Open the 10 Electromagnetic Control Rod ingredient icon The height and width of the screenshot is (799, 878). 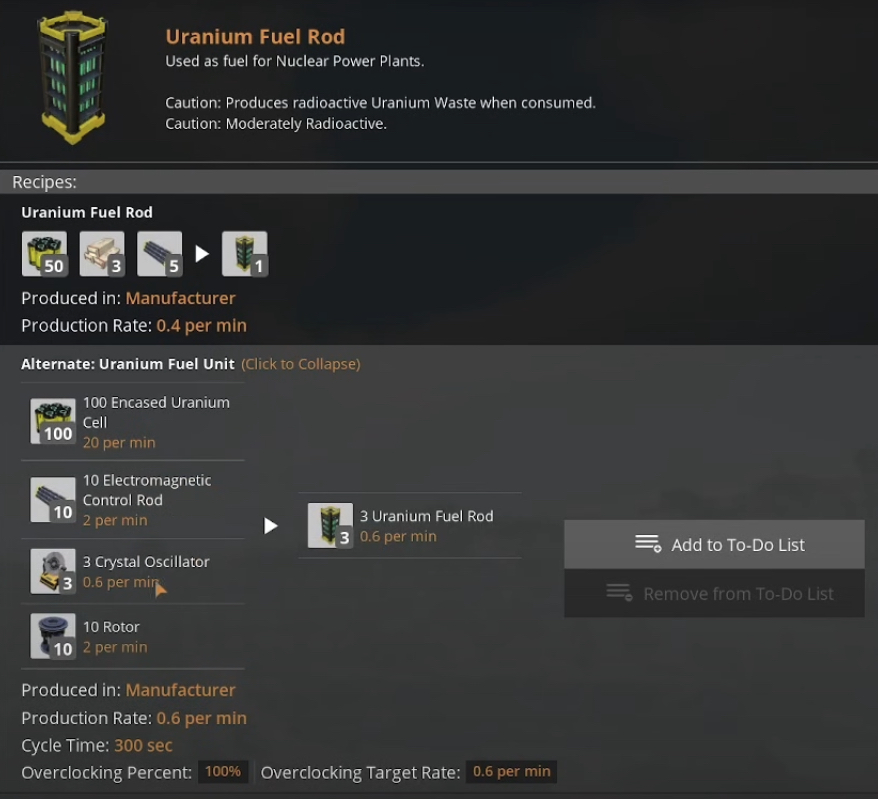pos(53,499)
